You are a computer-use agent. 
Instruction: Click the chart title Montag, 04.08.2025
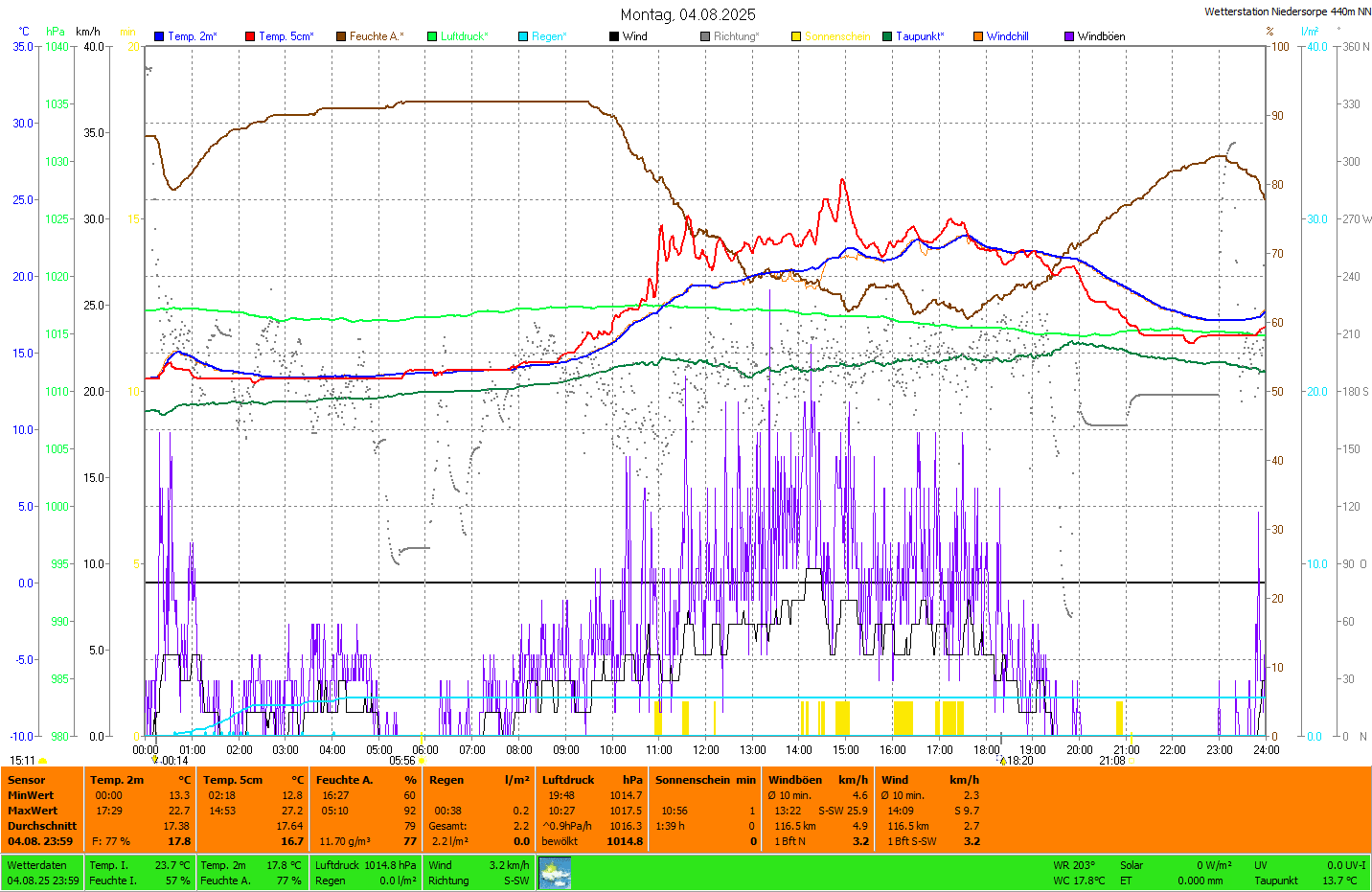687,14
